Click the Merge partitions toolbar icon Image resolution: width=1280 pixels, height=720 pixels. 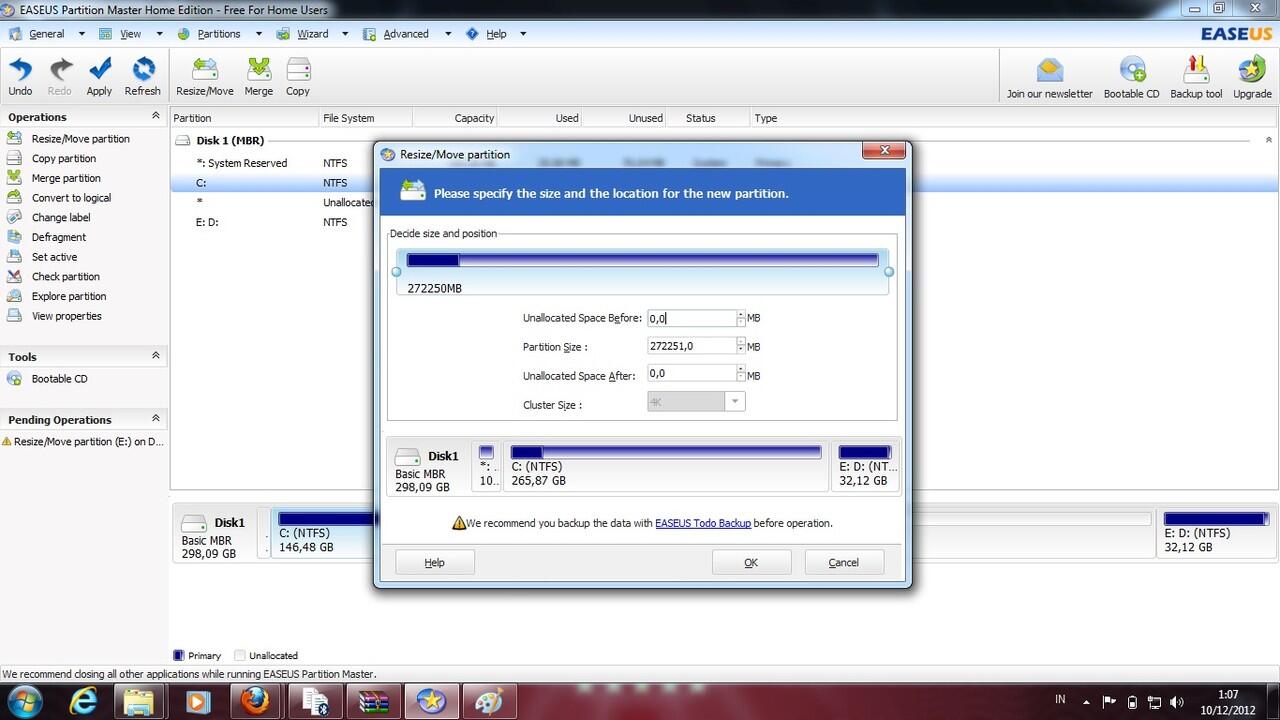[258, 72]
